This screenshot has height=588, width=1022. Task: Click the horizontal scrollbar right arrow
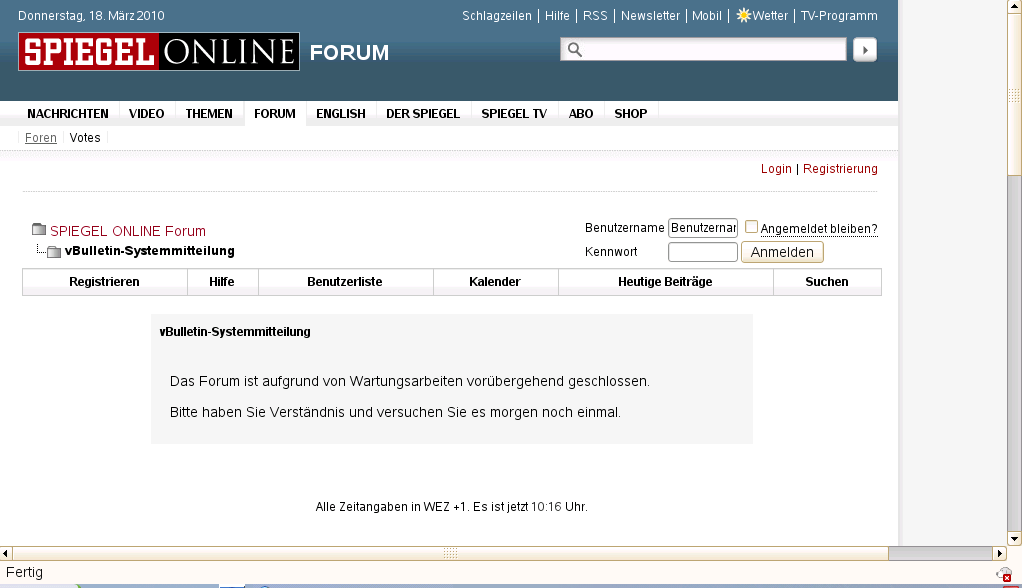pyautogui.click(x=999, y=553)
